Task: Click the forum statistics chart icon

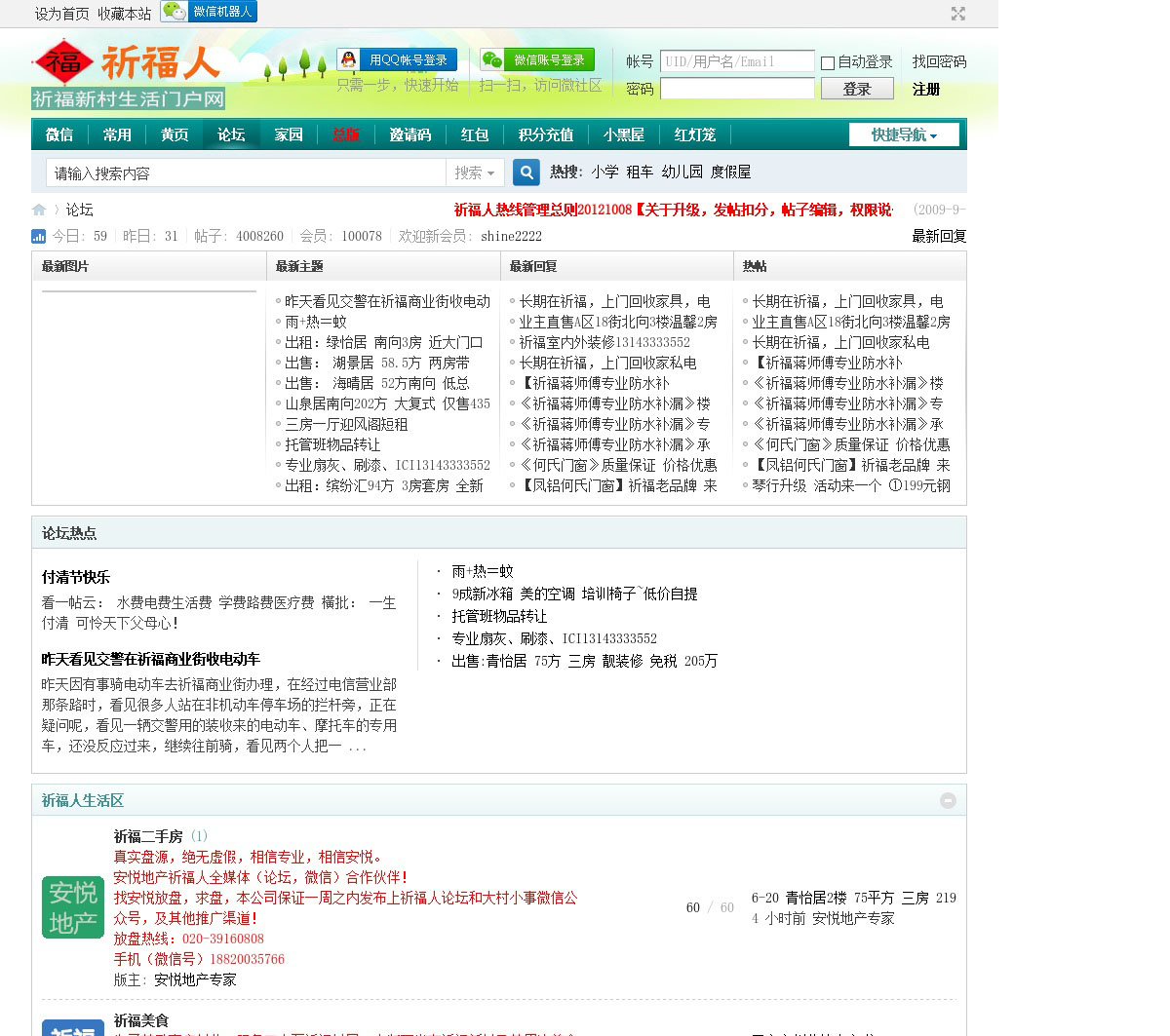Action: click(x=39, y=236)
